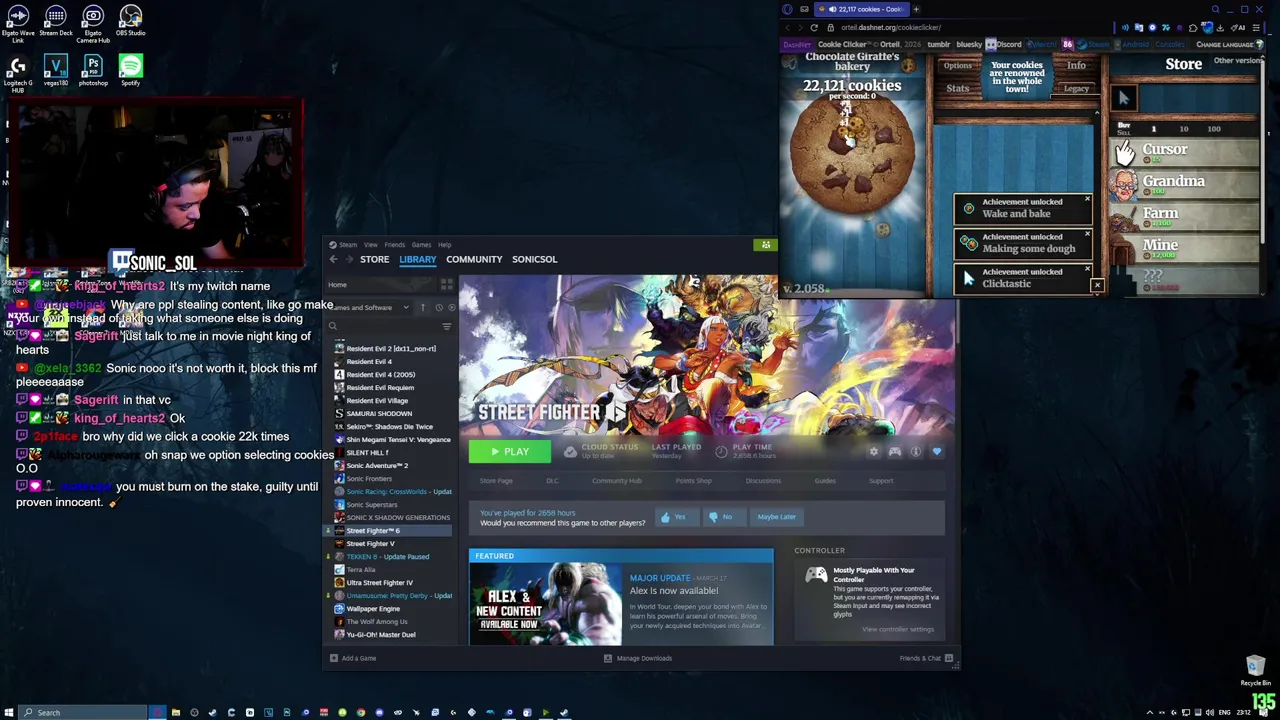Select buy quantity 100 in Cookie Clicker store
The height and width of the screenshot is (720, 1280).
click(x=1214, y=129)
